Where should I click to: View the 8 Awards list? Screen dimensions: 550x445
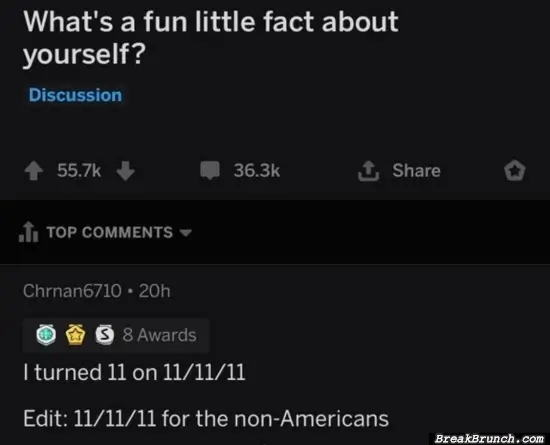(160, 335)
